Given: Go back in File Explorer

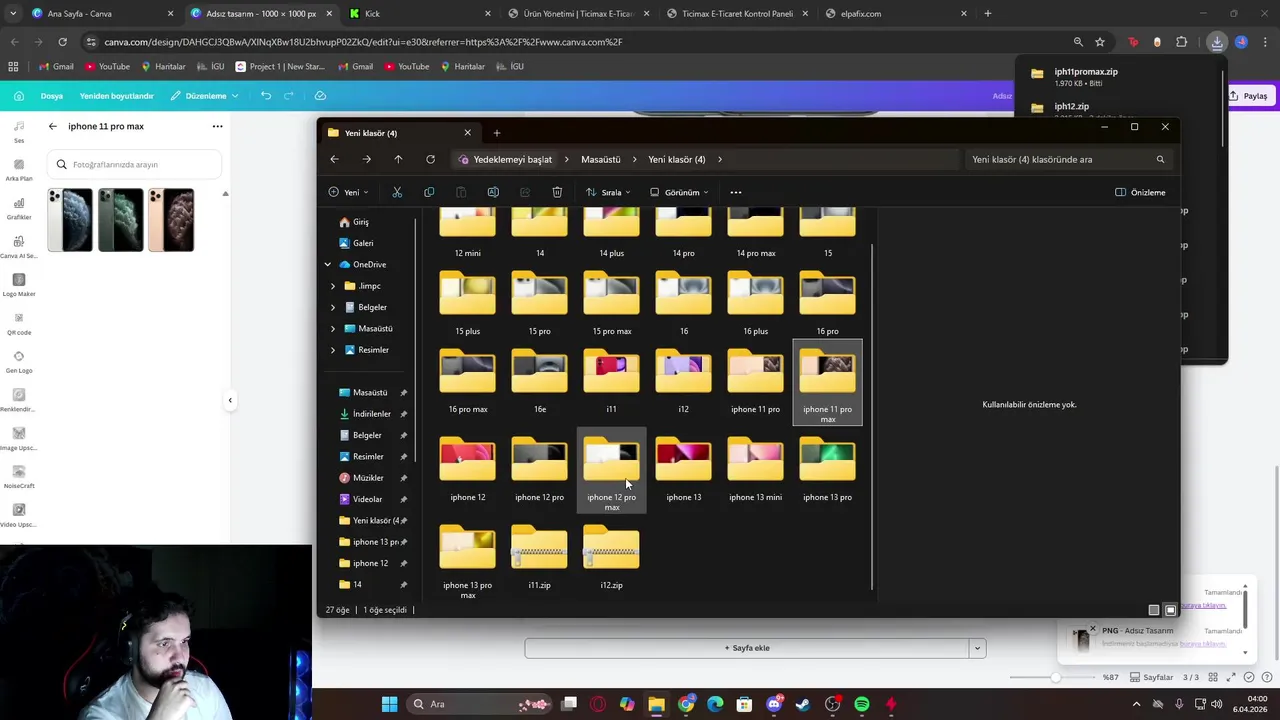Looking at the screenshot, I should 334,159.
